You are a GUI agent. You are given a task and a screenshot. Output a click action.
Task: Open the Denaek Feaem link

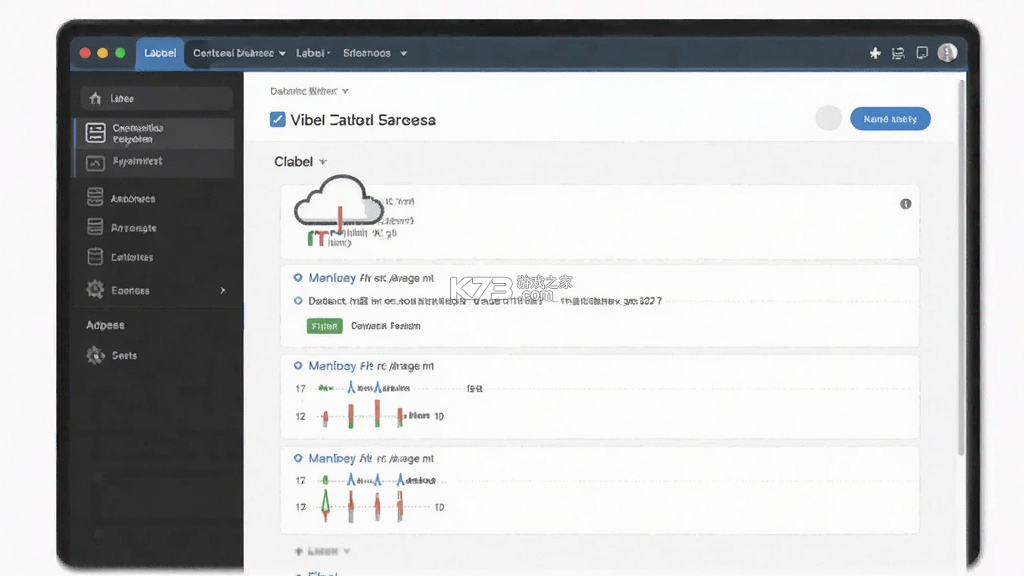click(386, 326)
